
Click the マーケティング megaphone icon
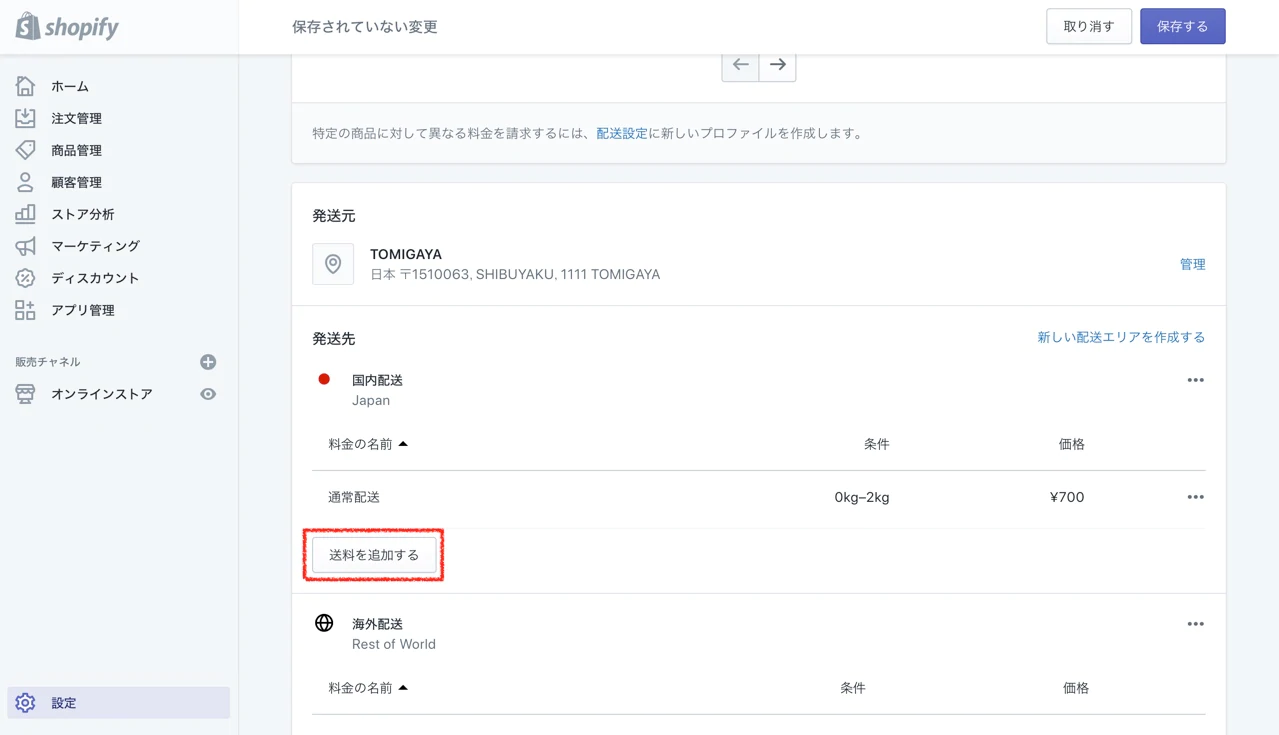point(25,246)
